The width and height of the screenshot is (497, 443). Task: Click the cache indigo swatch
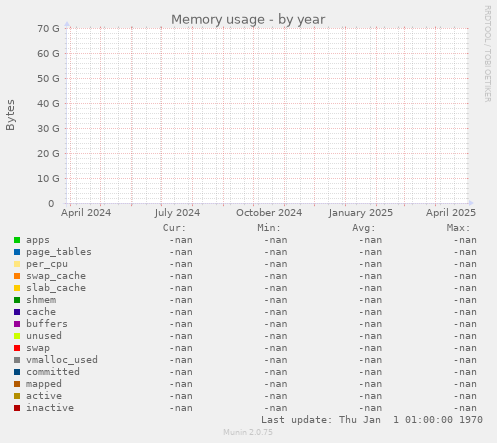[17, 312]
